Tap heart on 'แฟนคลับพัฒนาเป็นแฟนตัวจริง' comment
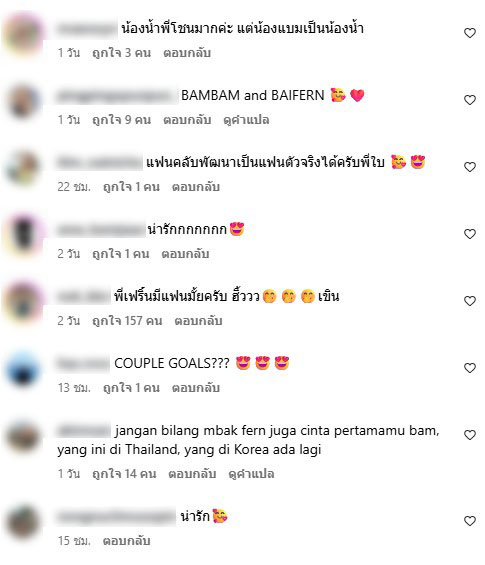 [470, 167]
